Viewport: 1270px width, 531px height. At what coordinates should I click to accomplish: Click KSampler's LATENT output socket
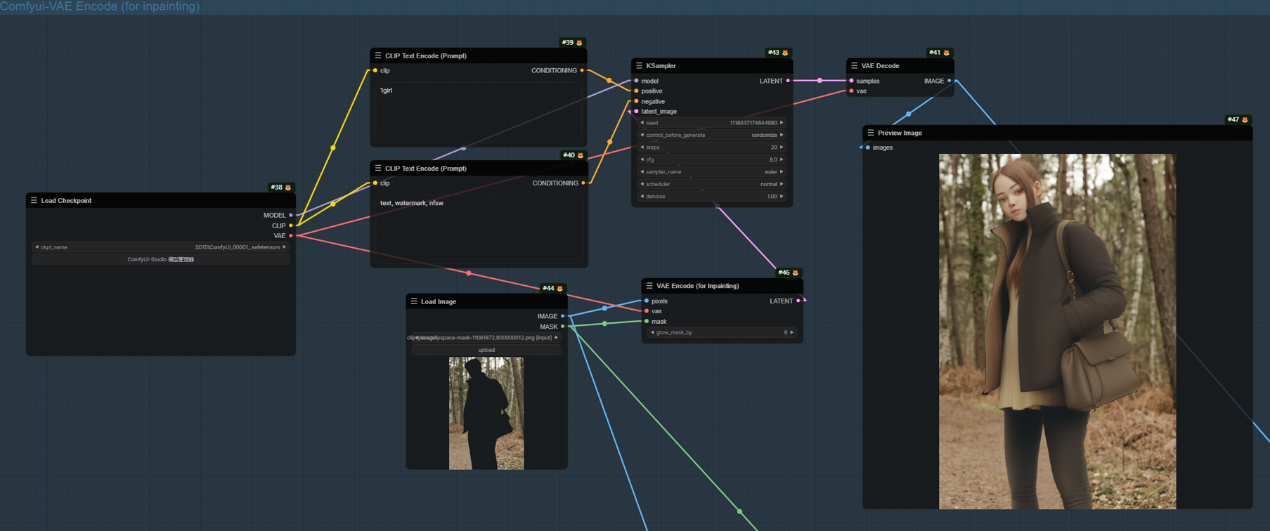788,81
